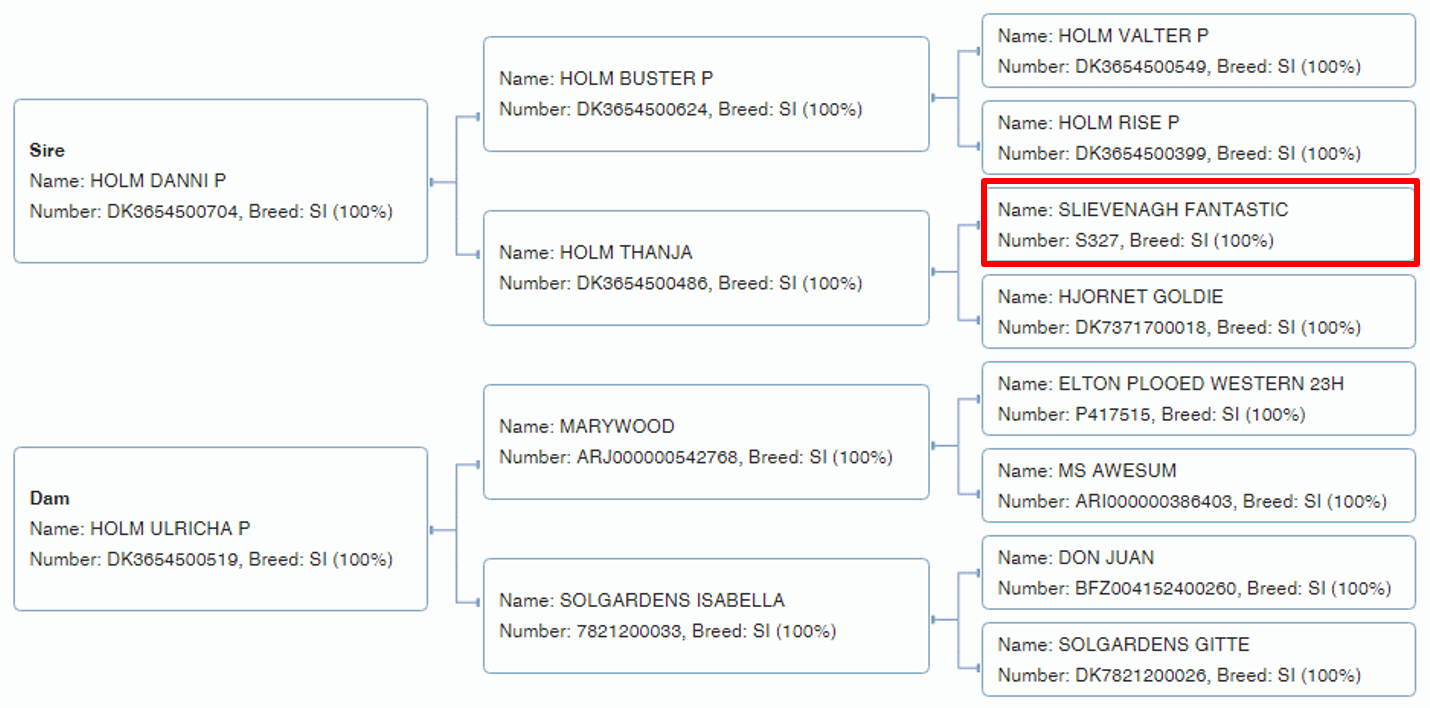Choose the DON JUAN ancestor node
This screenshot has width=1430, height=708.
pyautogui.click(x=1198, y=573)
